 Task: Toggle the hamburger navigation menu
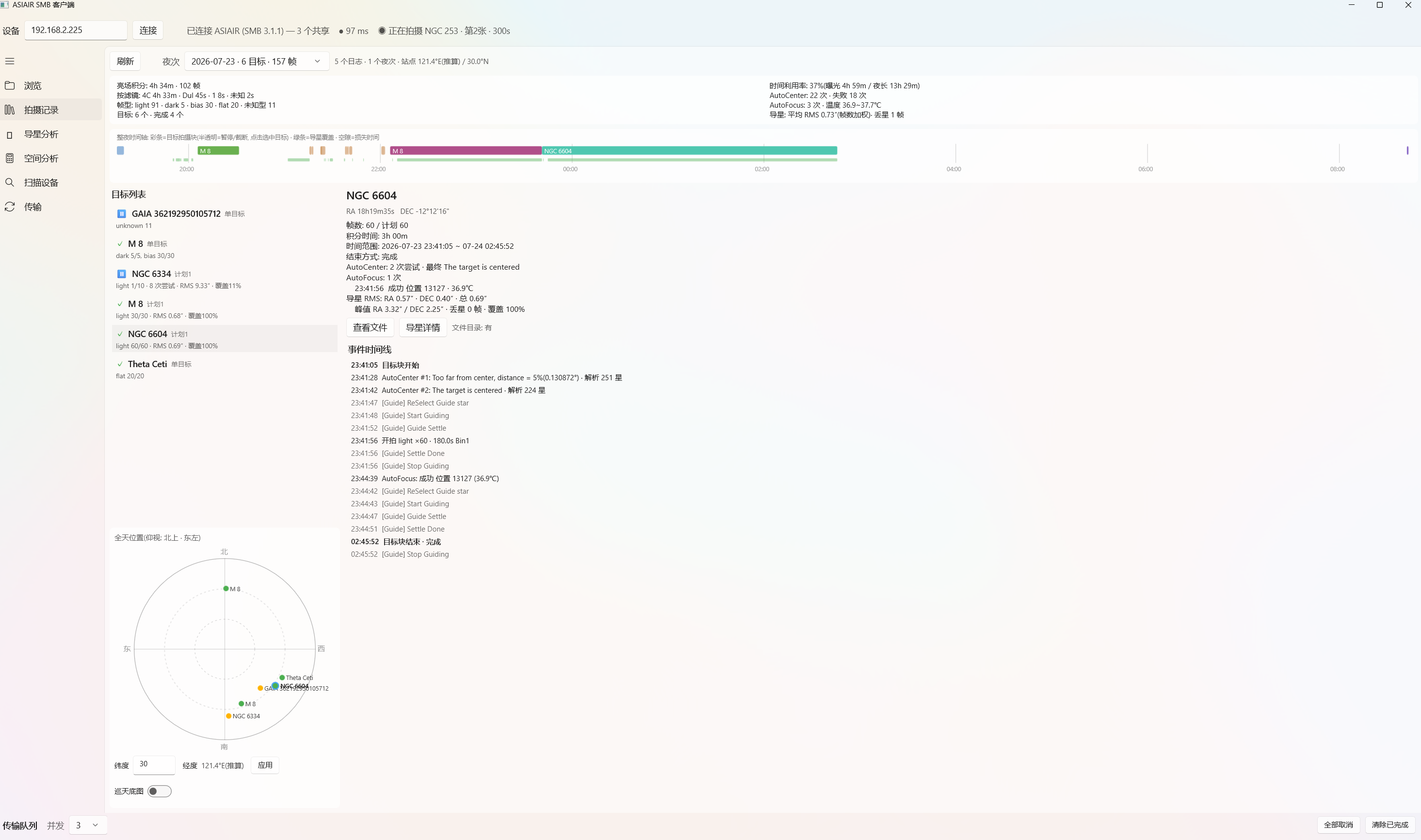[x=10, y=61]
